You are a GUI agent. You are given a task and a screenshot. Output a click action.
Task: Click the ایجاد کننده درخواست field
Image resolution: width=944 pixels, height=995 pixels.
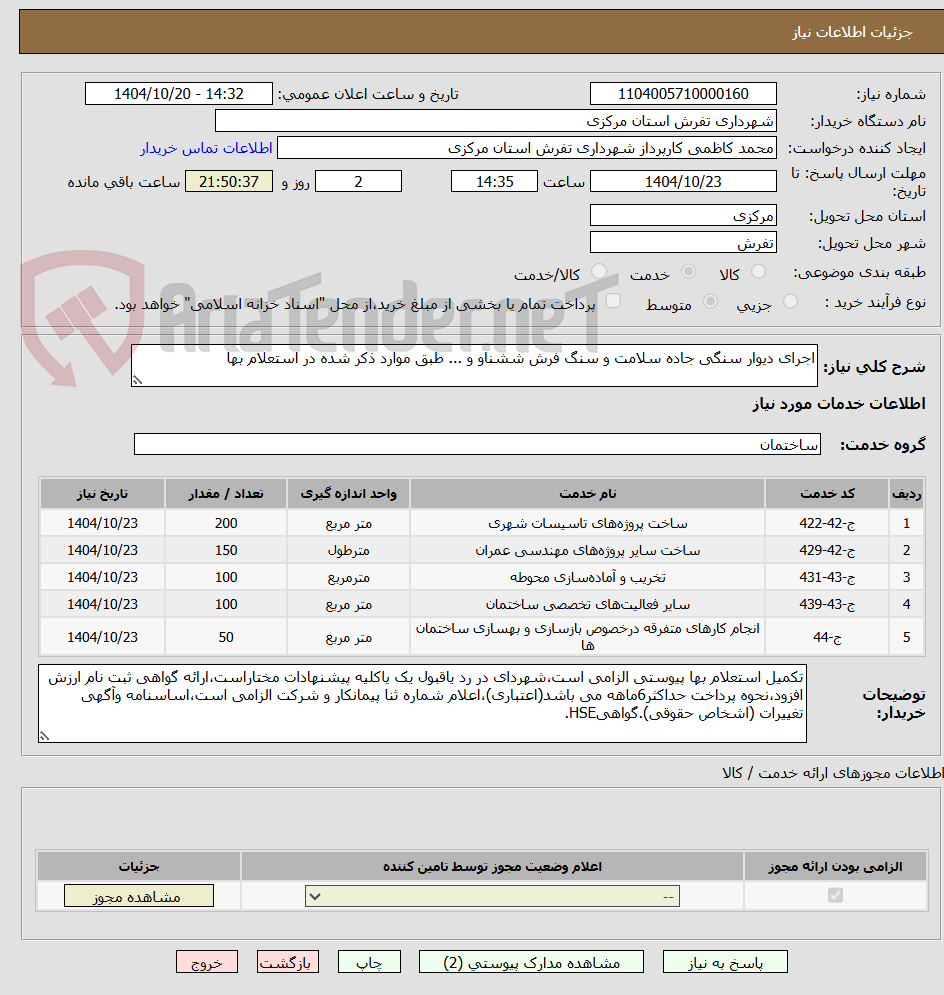pos(527,148)
